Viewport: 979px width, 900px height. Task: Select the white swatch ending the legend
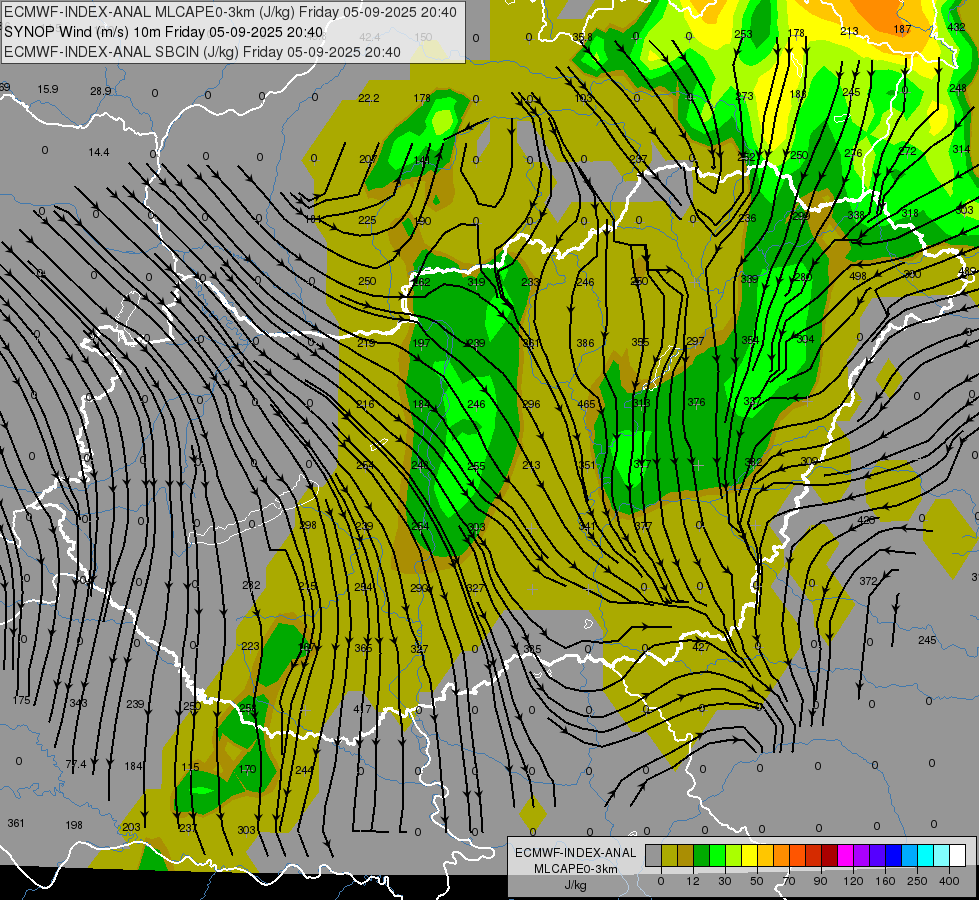pyautogui.click(x=958, y=856)
